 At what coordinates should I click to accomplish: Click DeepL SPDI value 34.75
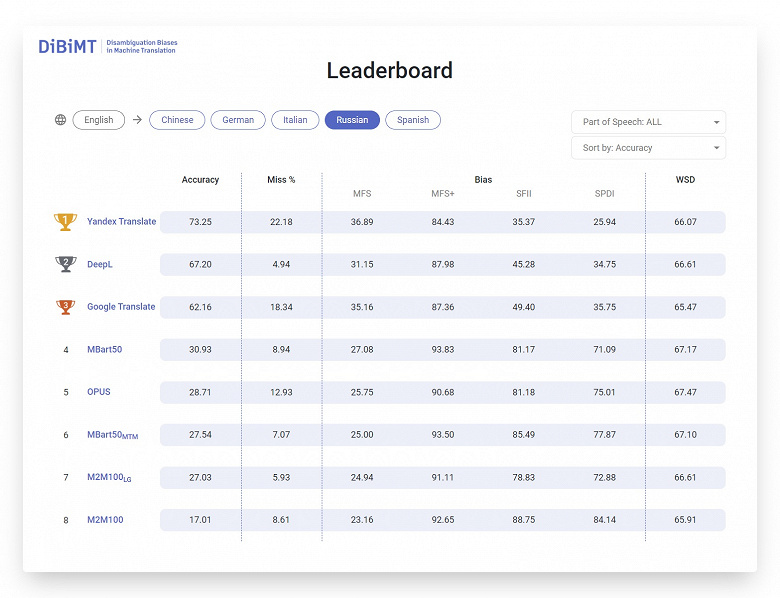coord(604,264)
